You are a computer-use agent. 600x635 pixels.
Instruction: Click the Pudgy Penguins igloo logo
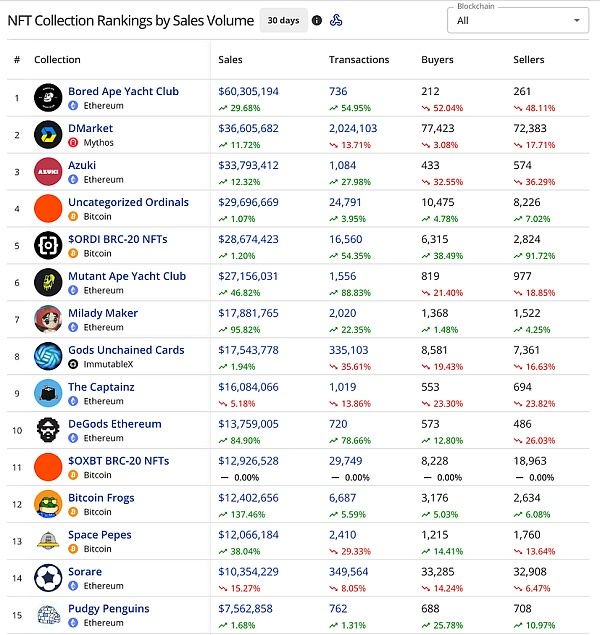tap(48, 615)
